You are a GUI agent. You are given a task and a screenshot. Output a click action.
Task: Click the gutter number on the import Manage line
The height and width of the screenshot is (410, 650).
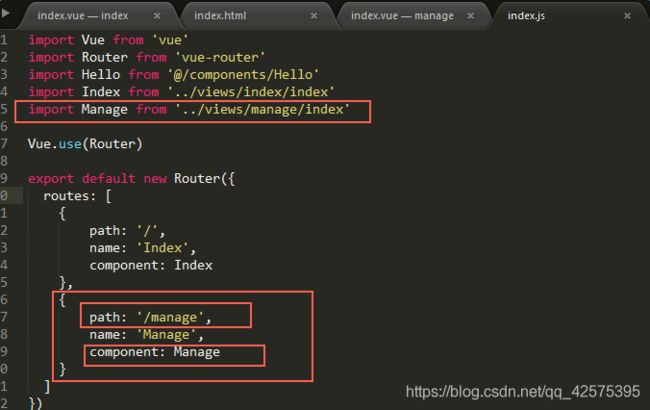coord(5,109)
